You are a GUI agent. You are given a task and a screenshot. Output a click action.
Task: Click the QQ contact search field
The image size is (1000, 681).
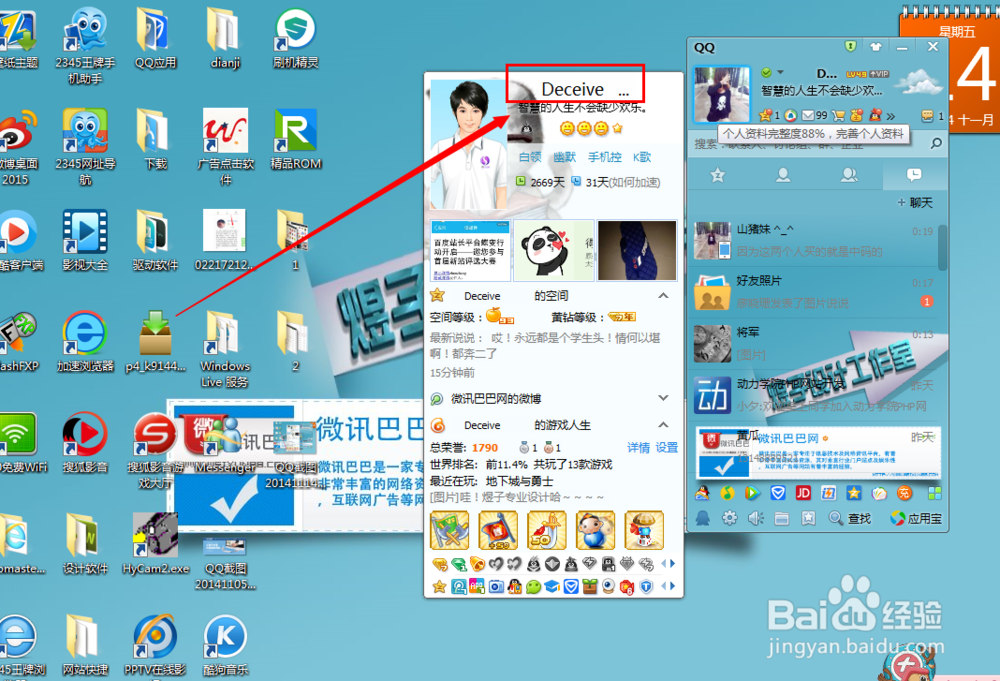point(807,144)
